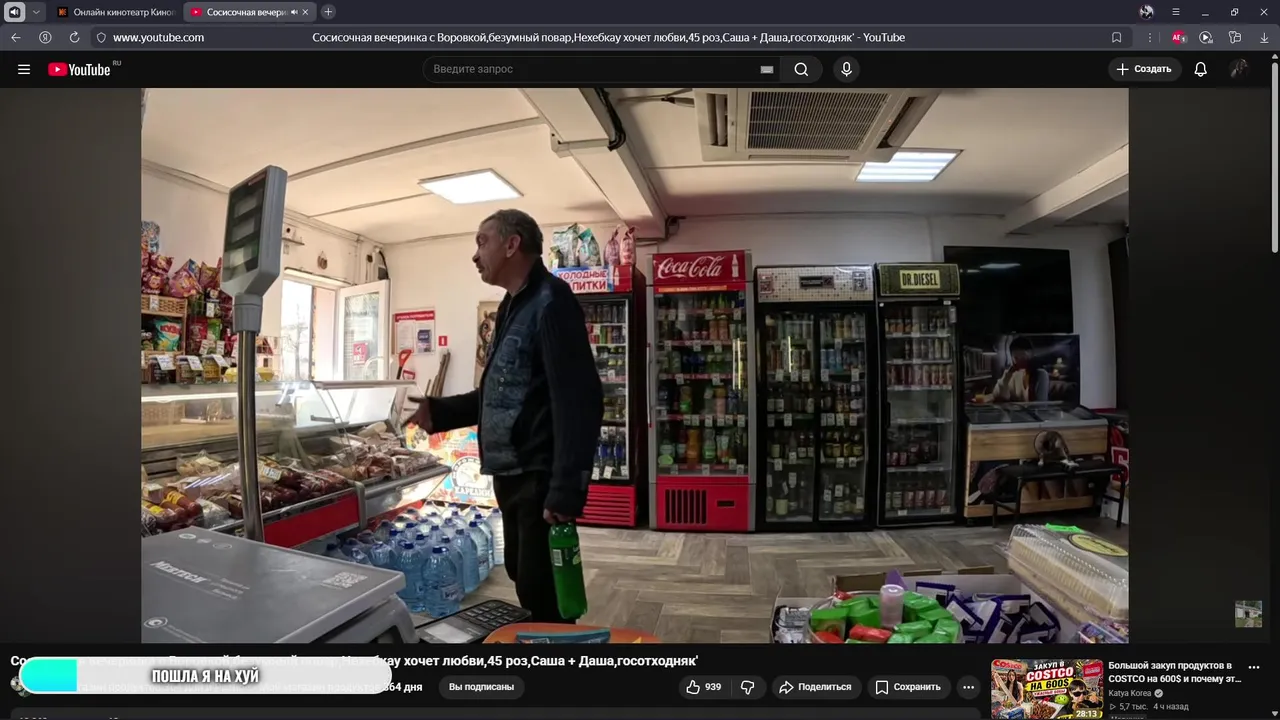Open the on-screen keyboard in search box
1280x720 pixels.
[767, 69]
